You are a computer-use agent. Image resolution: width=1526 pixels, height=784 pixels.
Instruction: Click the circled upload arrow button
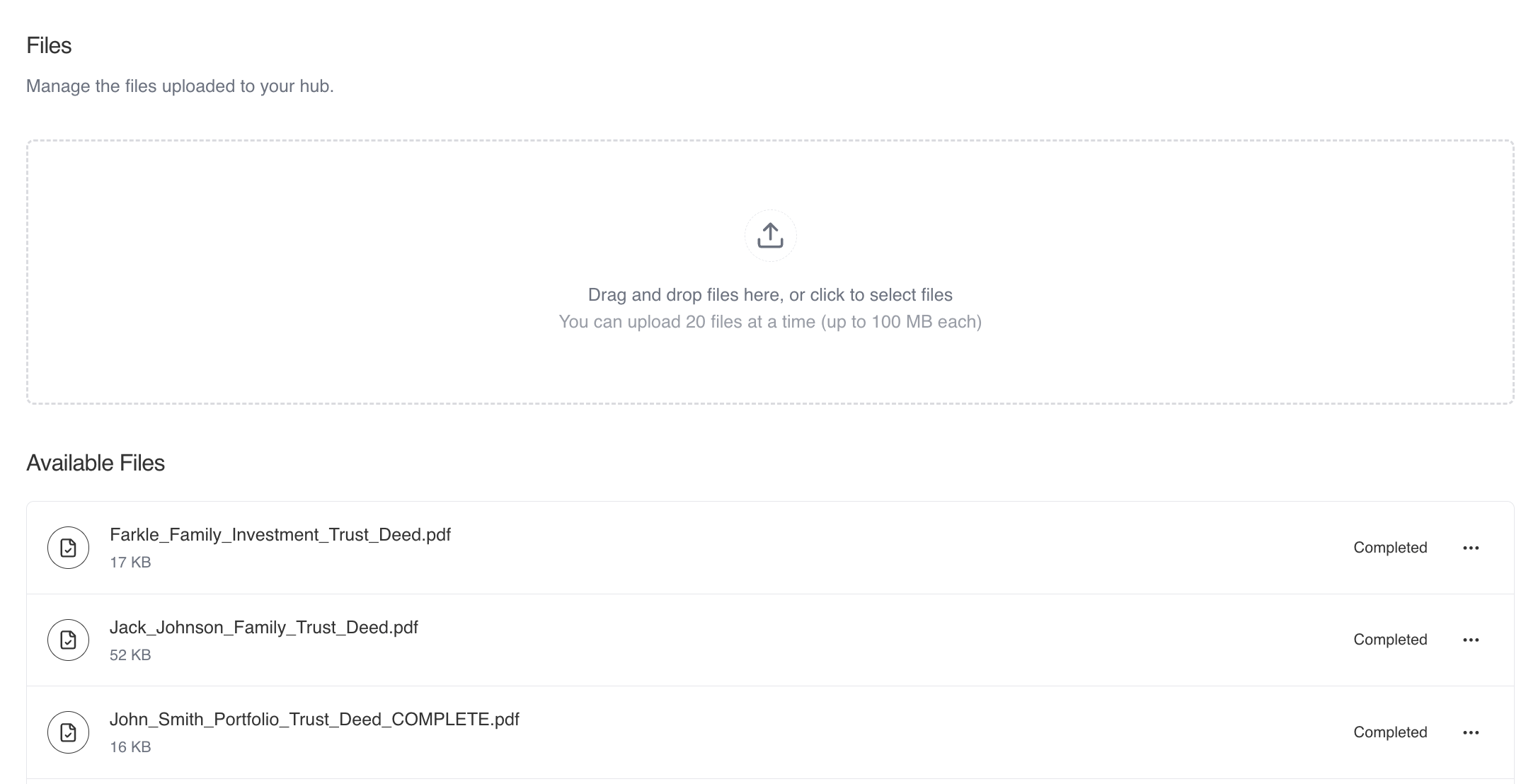point(770,236)
